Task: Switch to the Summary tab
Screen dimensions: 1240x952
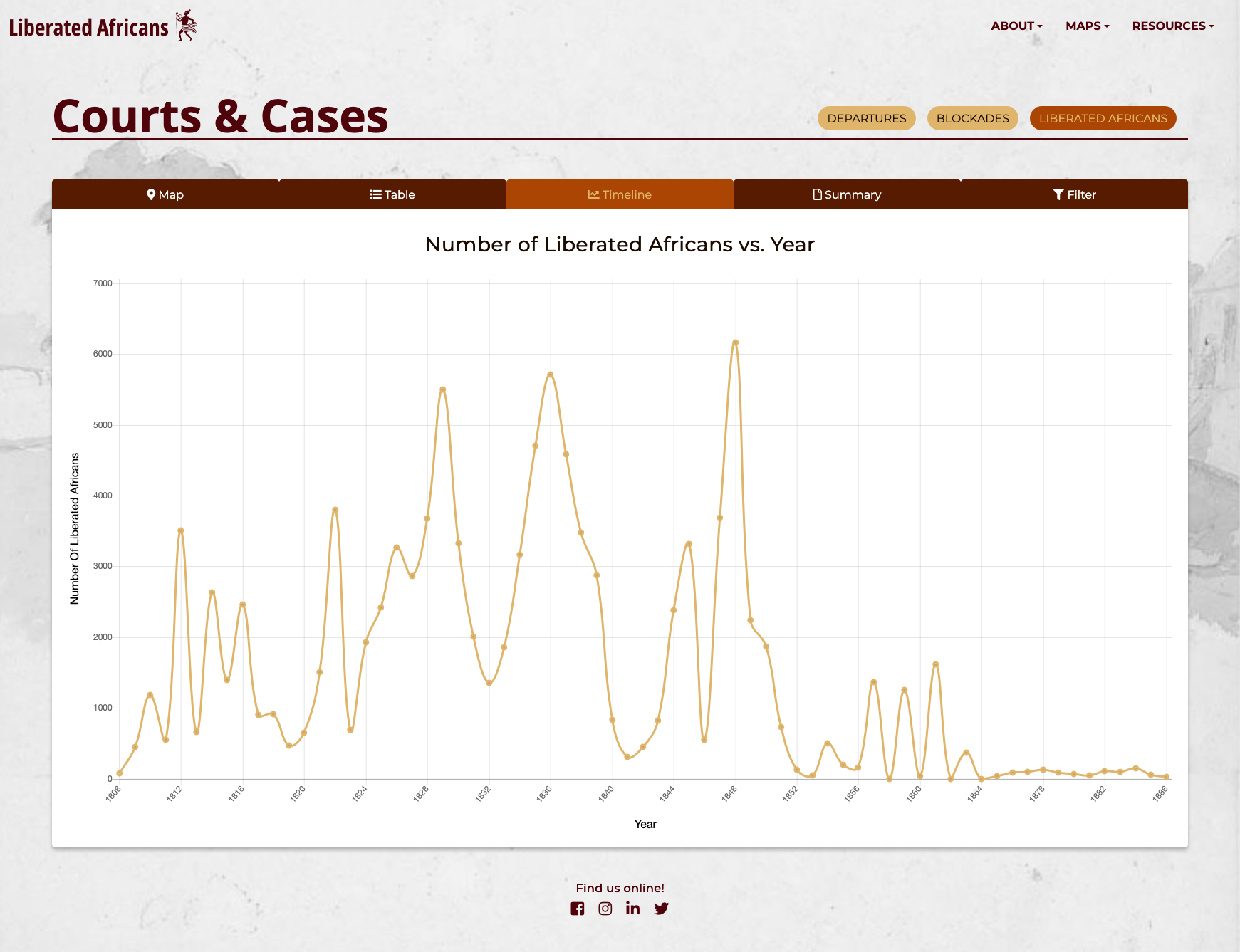Action: pyautogui.click(x=847, y=194)
